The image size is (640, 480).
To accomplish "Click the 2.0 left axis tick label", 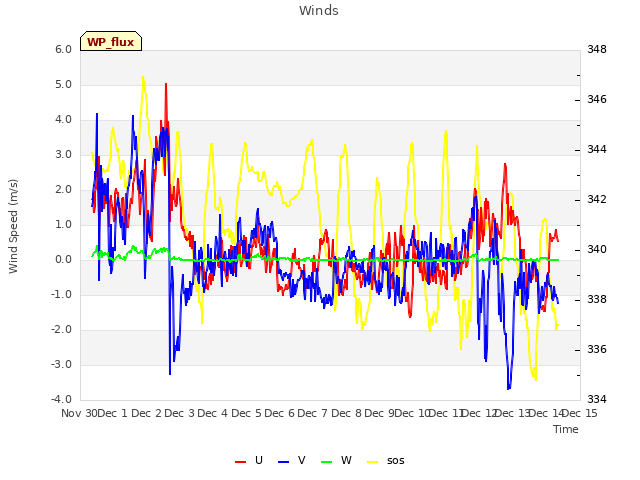I will [63, 189].
